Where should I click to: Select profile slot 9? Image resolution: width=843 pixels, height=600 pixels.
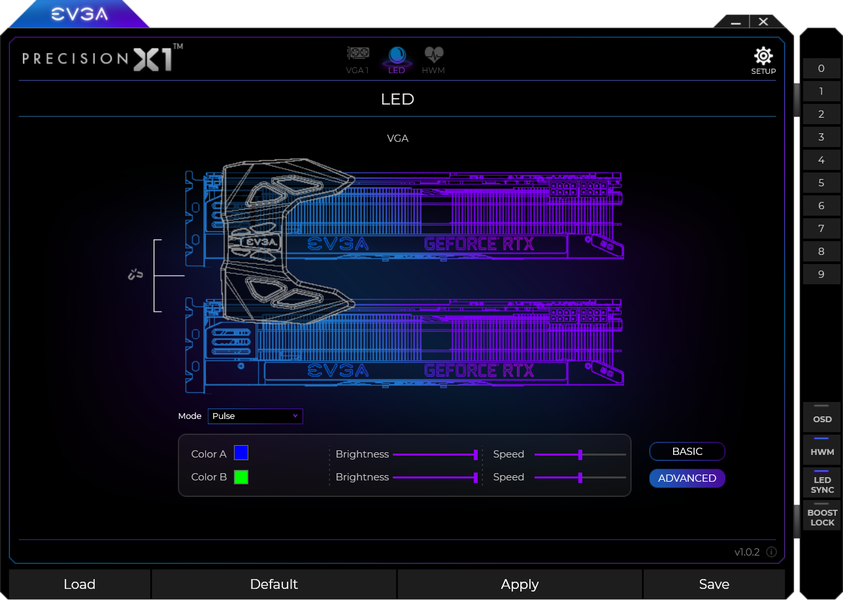coord(821,274)
